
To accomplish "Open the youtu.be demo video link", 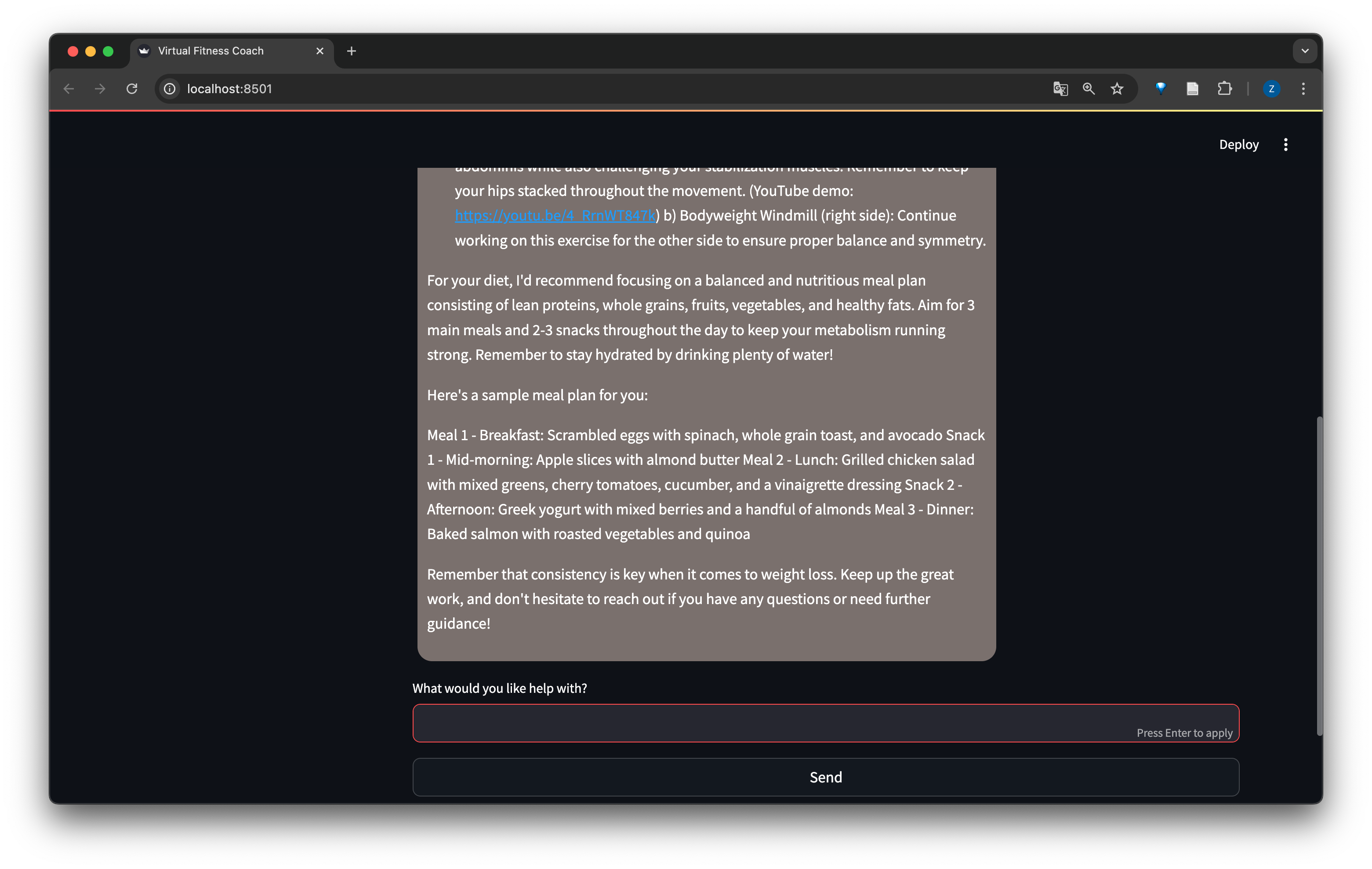I will pos(555,216).
